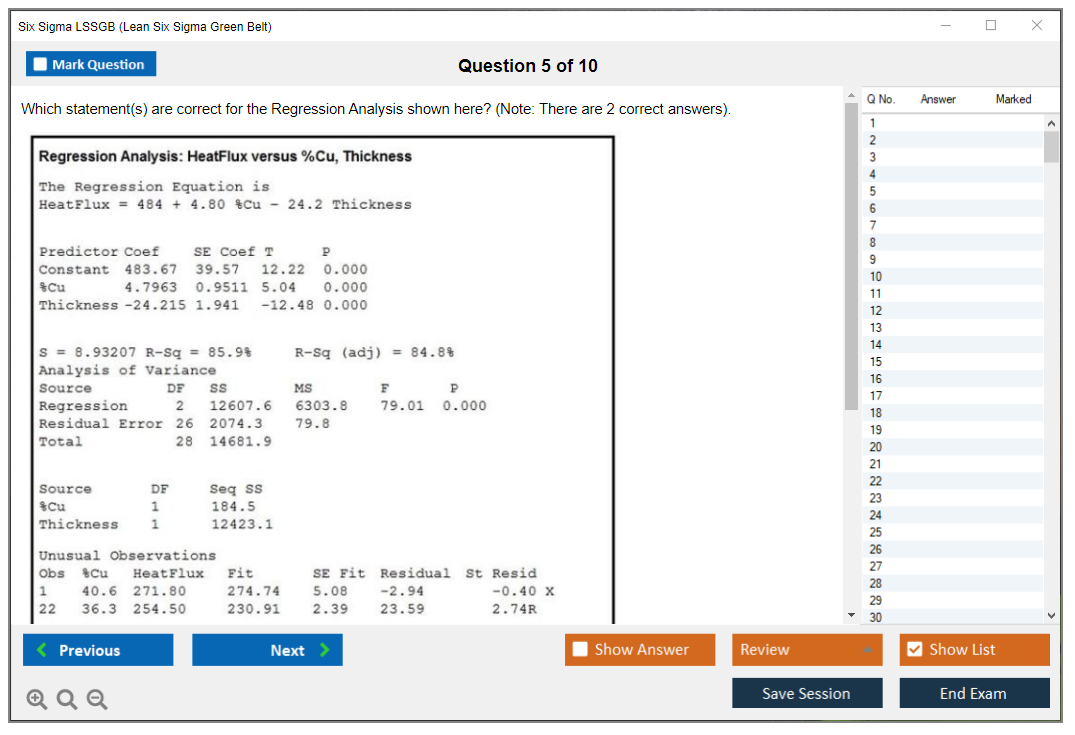Click the End Exam button
Screen dimensions: 1075x735
(974, 693)
